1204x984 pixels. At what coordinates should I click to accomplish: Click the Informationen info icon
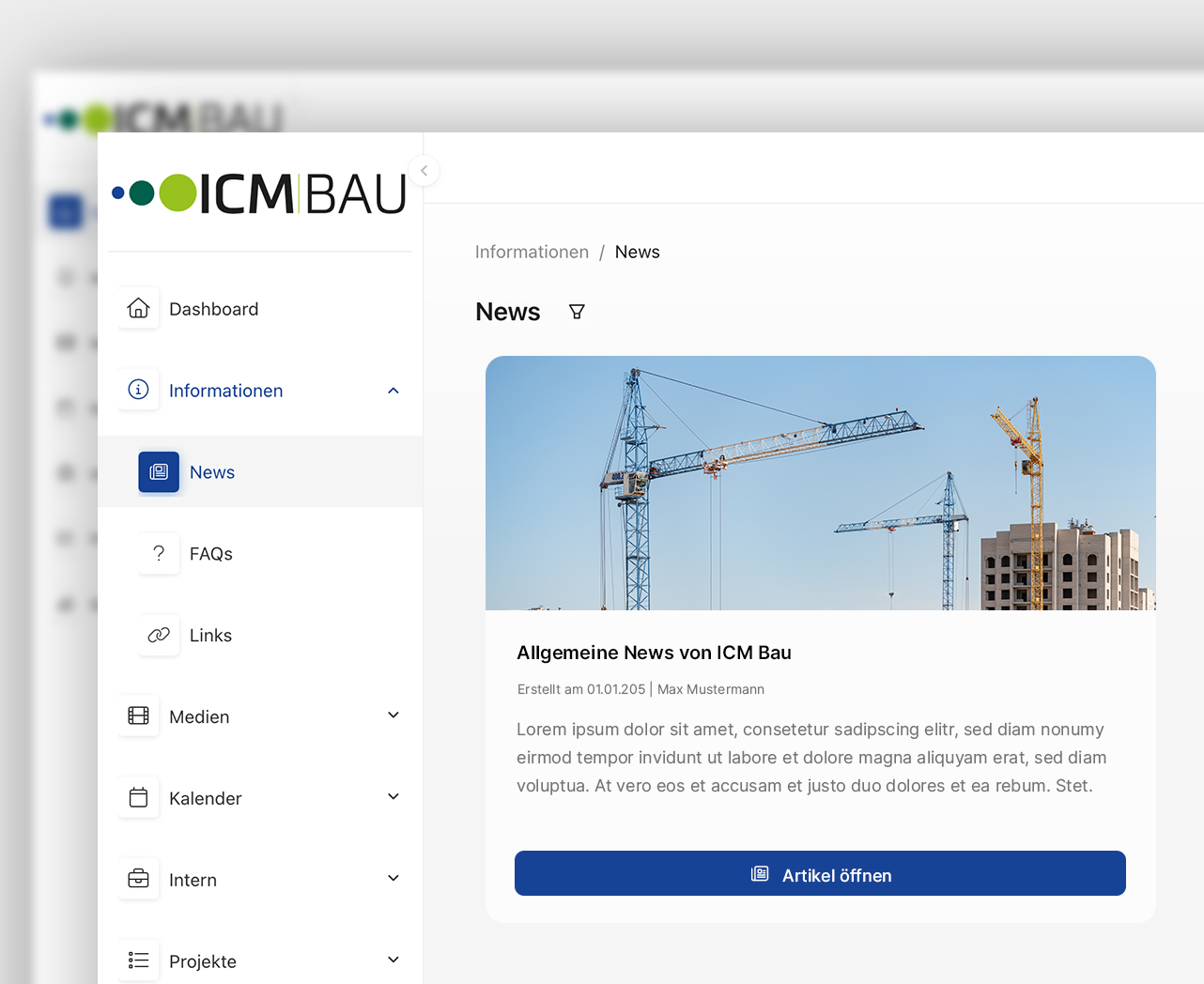[x=138, y=390]
